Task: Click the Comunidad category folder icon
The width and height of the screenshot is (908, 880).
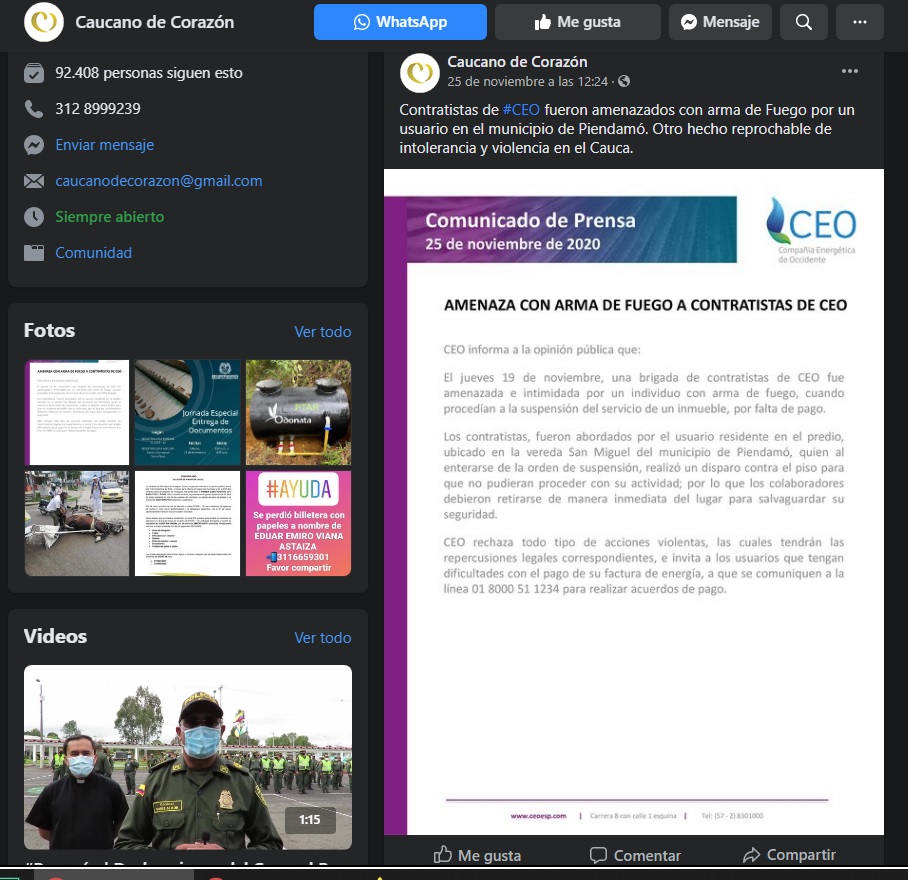Action: click(x=34, y=253)
